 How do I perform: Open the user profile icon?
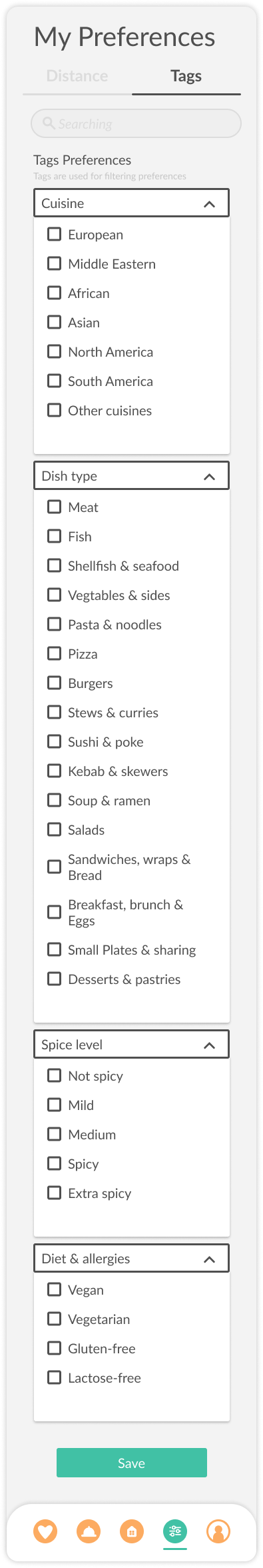coord(218,1531)
